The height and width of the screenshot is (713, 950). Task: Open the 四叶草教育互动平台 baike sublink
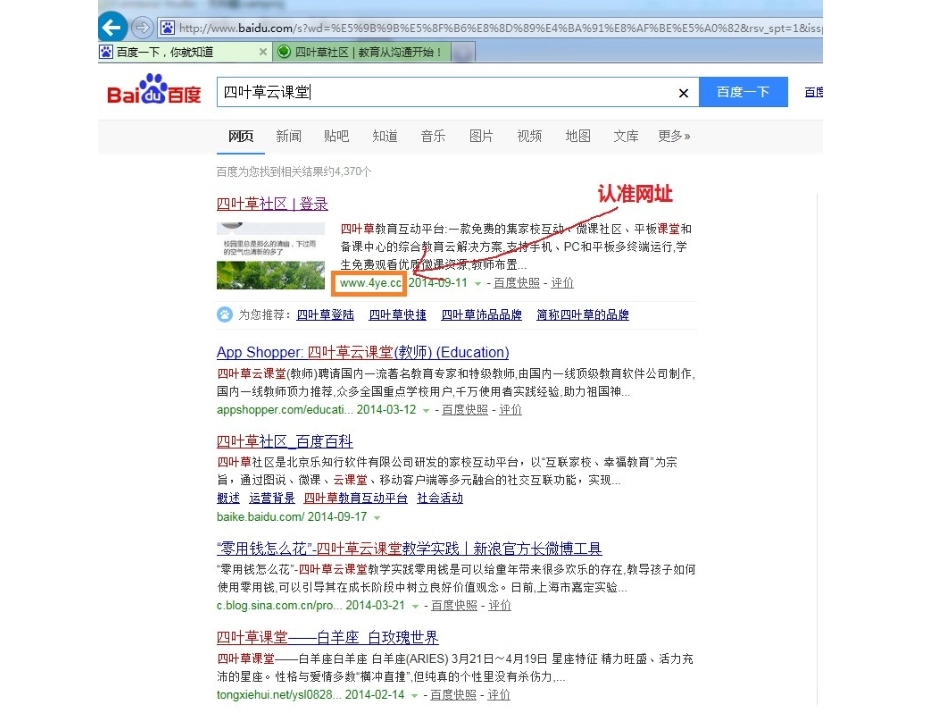coord(356,498)
